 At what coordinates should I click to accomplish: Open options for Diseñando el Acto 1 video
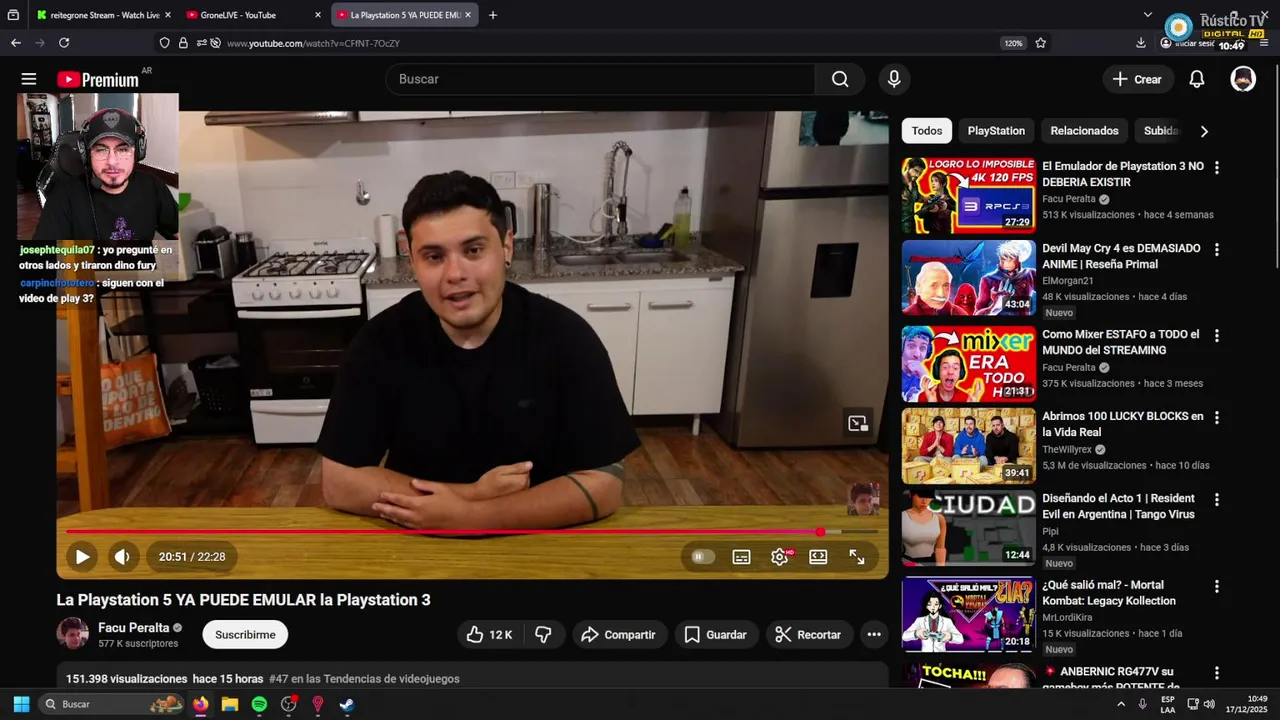click(1217, 500)
